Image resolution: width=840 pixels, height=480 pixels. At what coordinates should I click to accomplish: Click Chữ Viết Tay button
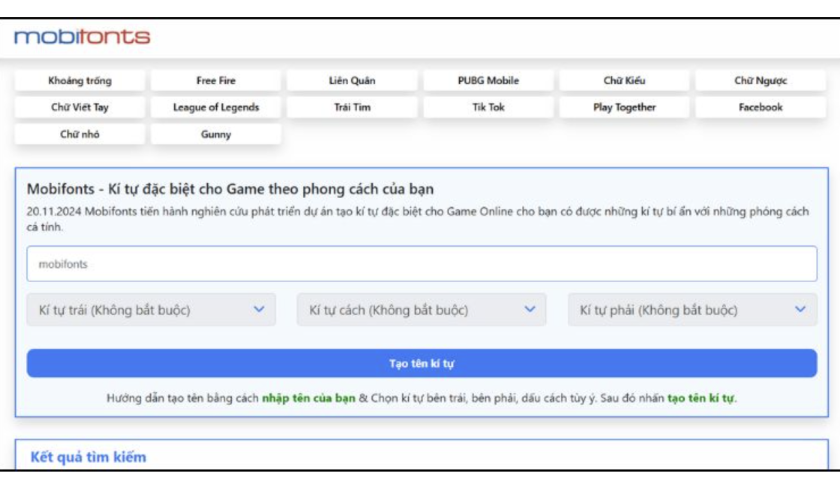[80, 107]
